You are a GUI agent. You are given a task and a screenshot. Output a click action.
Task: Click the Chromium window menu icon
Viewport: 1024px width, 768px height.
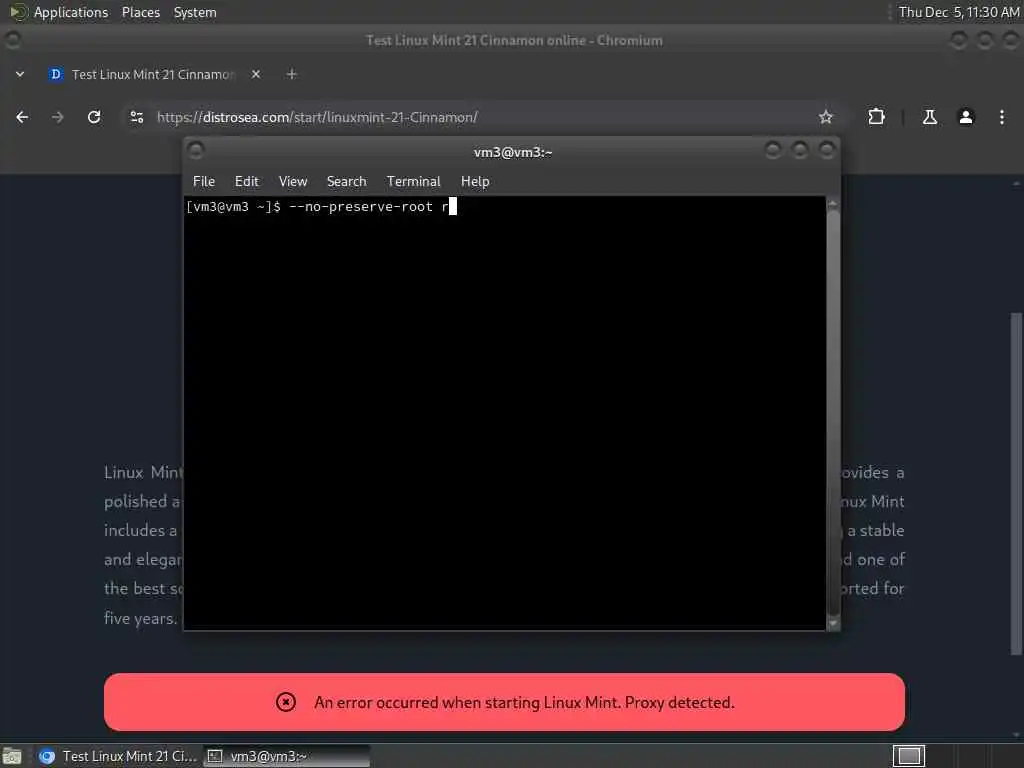pos(12,40)
